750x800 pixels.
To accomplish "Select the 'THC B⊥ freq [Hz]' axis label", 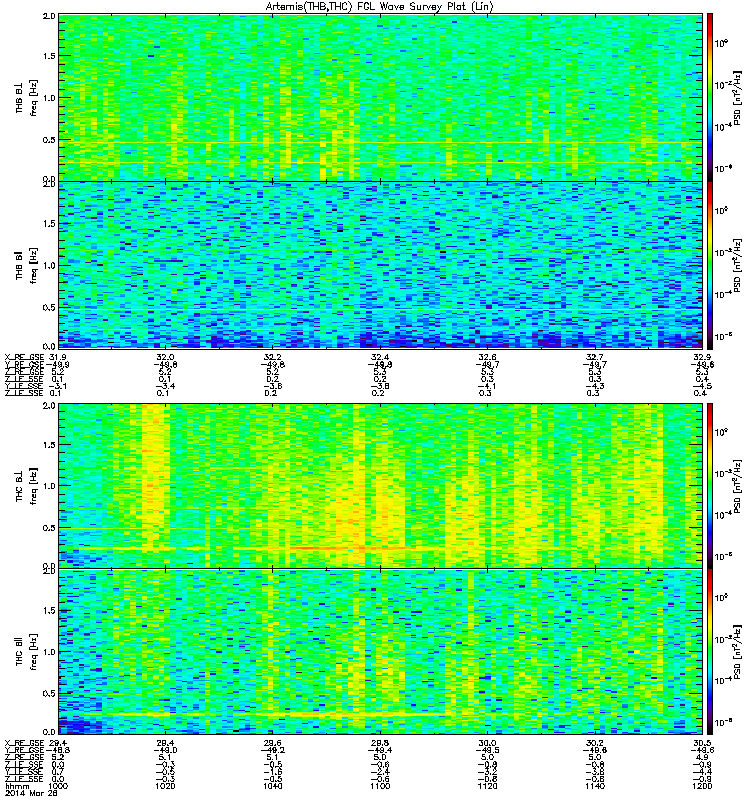I will [26, 485].
